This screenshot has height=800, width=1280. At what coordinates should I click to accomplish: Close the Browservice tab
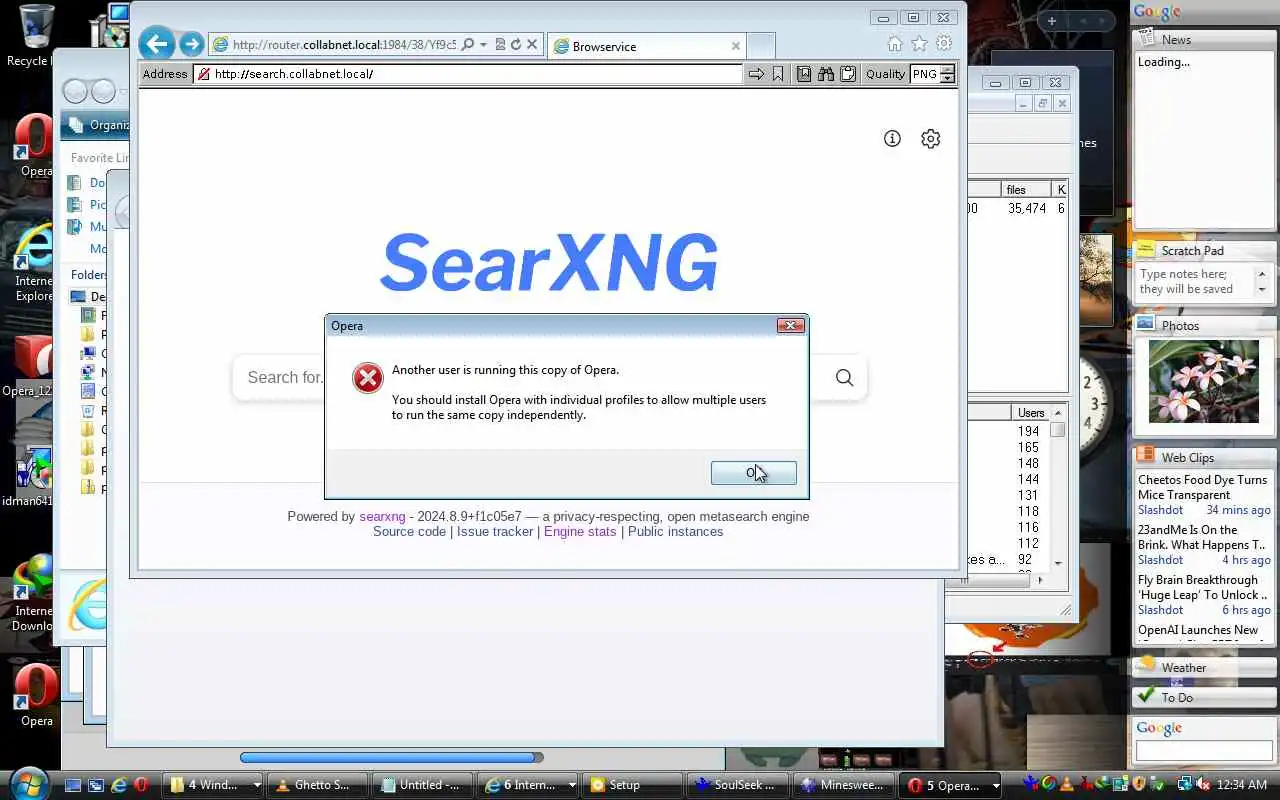736,46
